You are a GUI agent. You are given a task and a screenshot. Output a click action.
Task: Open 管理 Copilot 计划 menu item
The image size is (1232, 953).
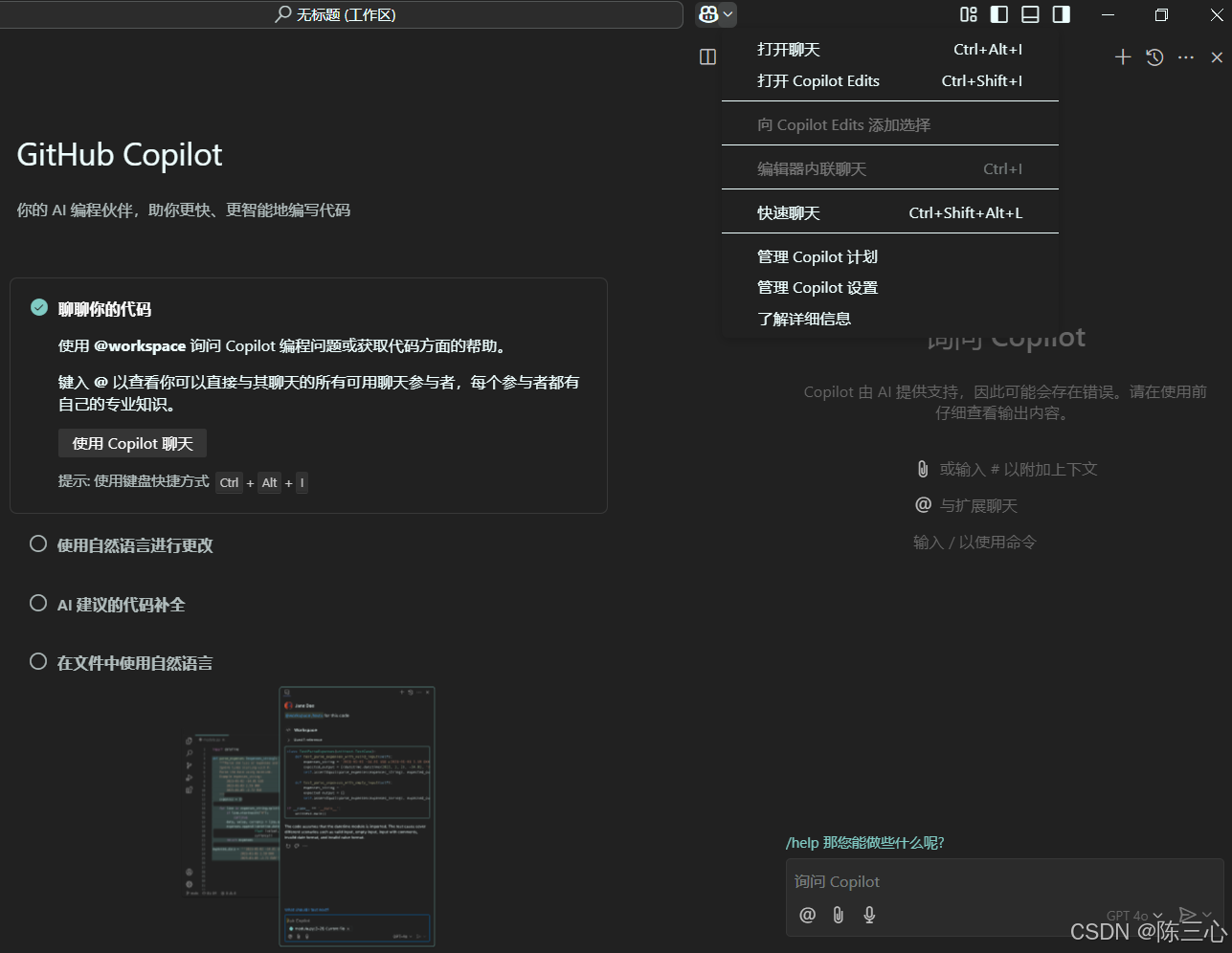890,256
